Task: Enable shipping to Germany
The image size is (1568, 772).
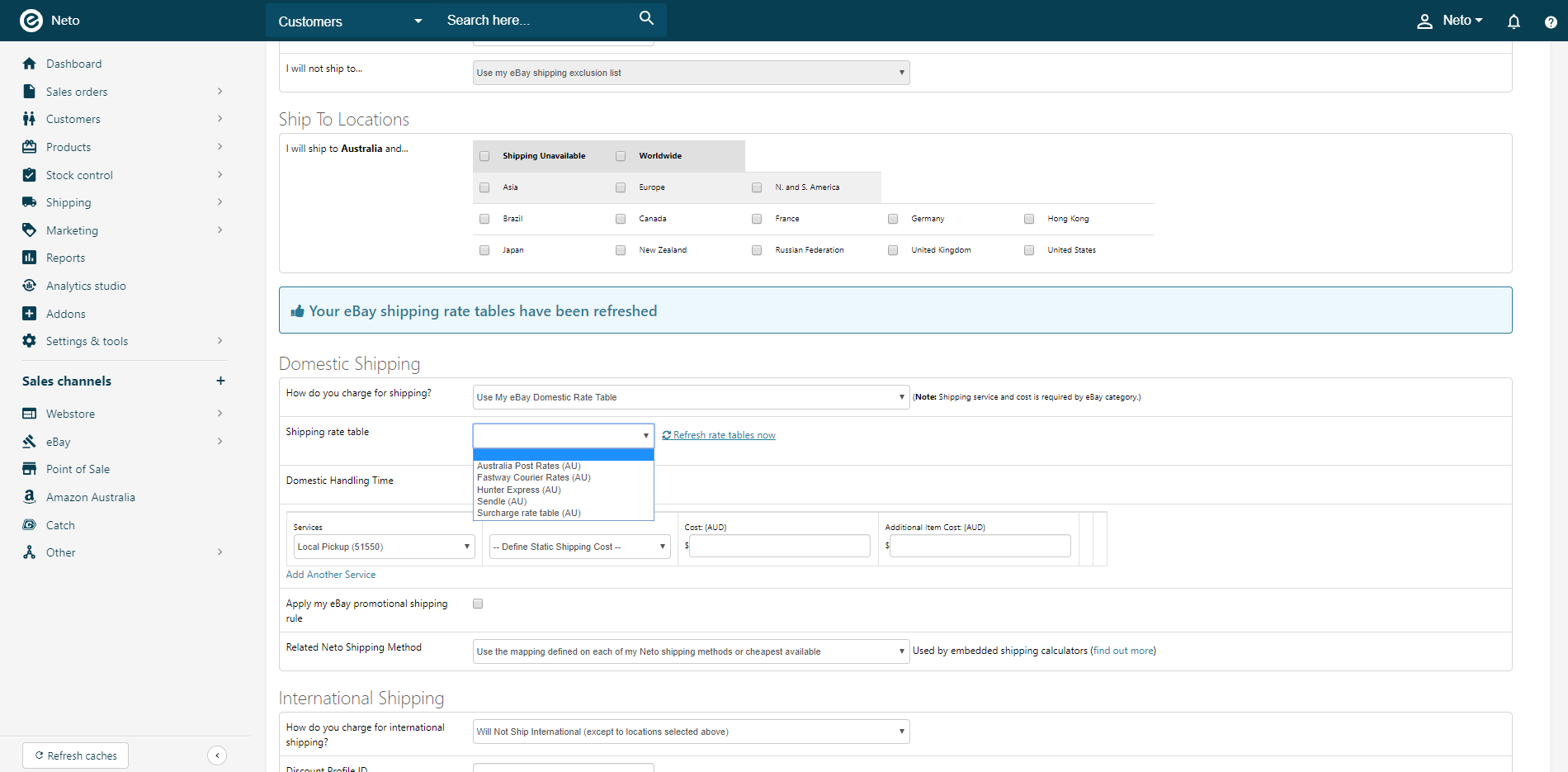Action: coord(893,219)
